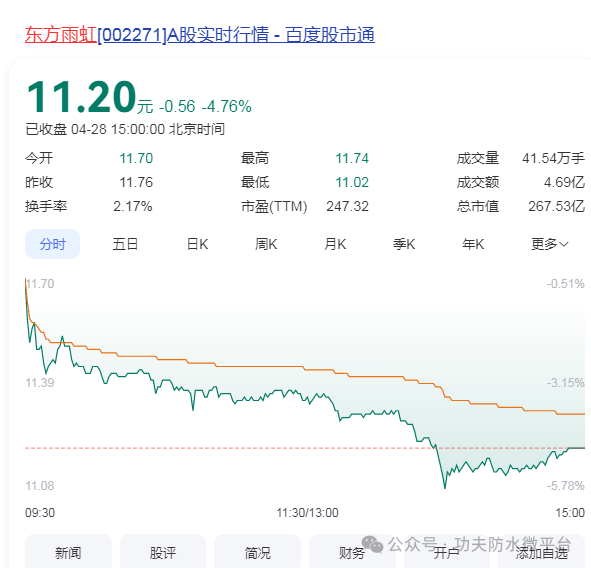
Task: Open the 新闻 button
Action: click(68, 551)
